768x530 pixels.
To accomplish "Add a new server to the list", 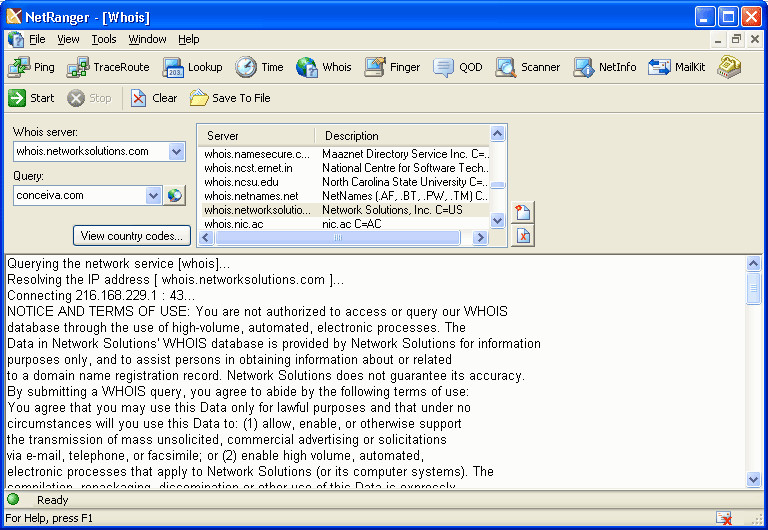I will pyautogui.click(x=523, y=213).
